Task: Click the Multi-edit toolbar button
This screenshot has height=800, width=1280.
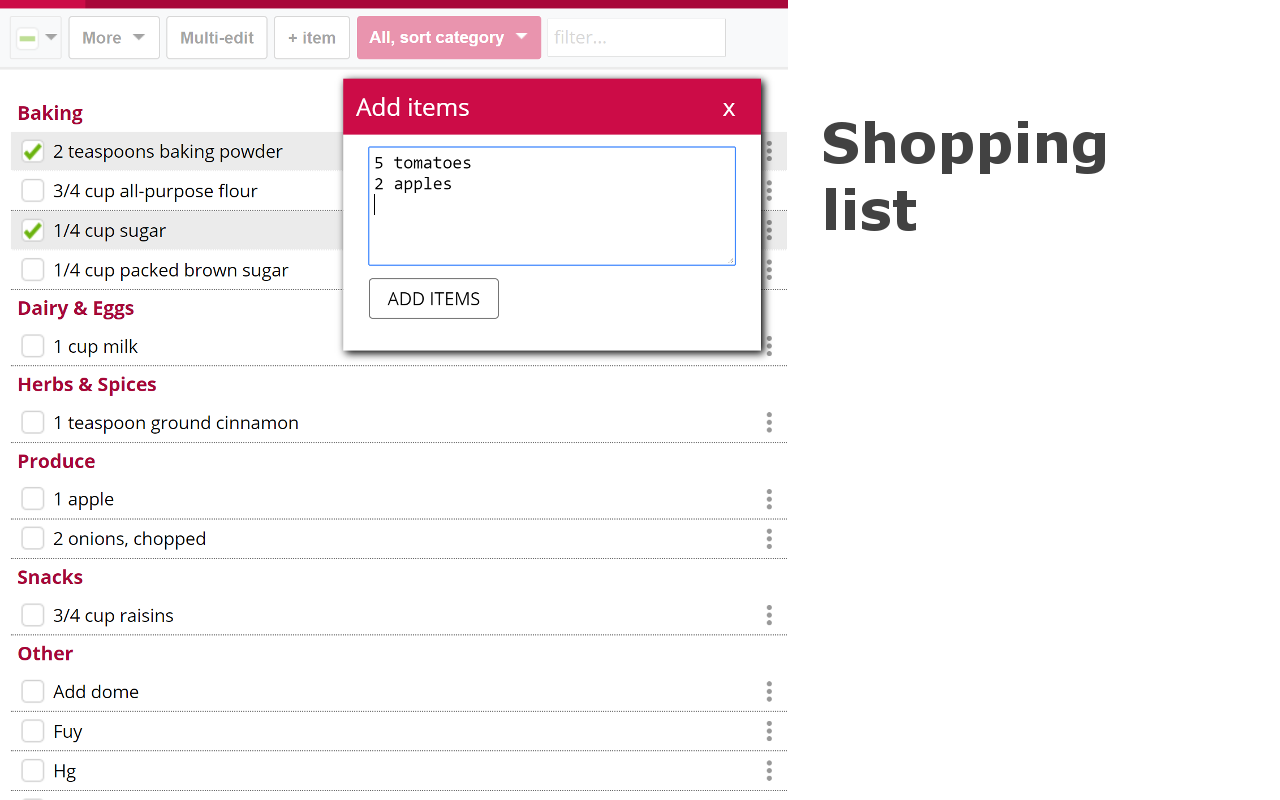Action: click(x=217, y=38)
